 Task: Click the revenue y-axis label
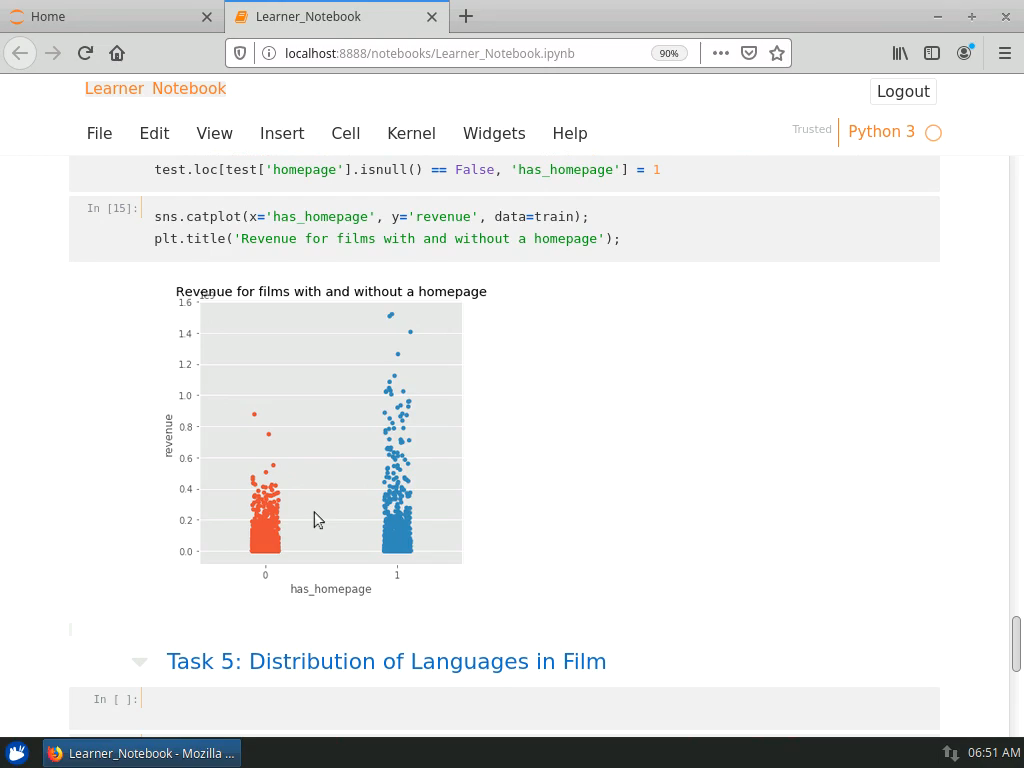[x=168, y=436]
